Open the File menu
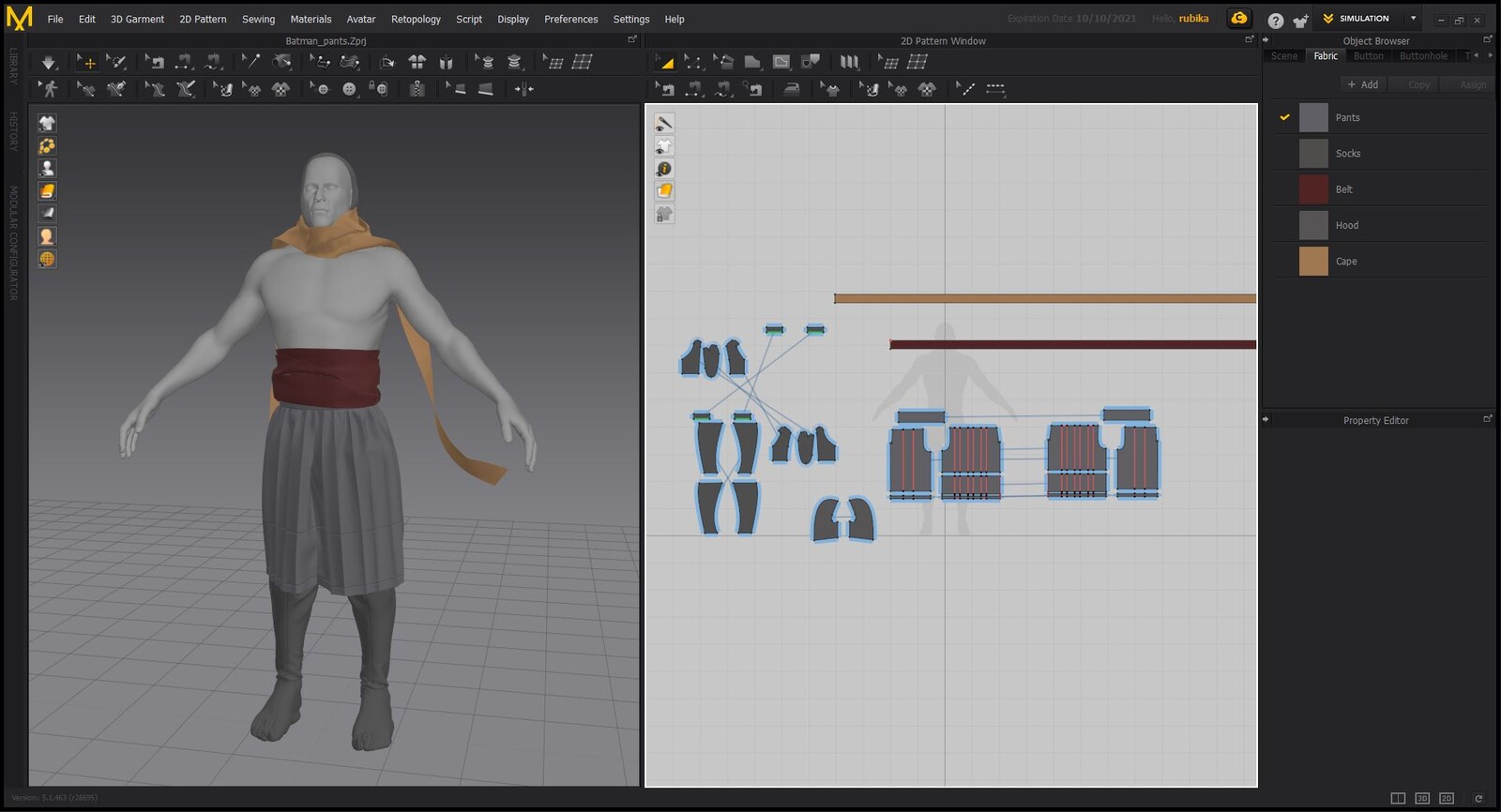The width and height of the screenshot is (1501, 812). (x=55, y=19)
